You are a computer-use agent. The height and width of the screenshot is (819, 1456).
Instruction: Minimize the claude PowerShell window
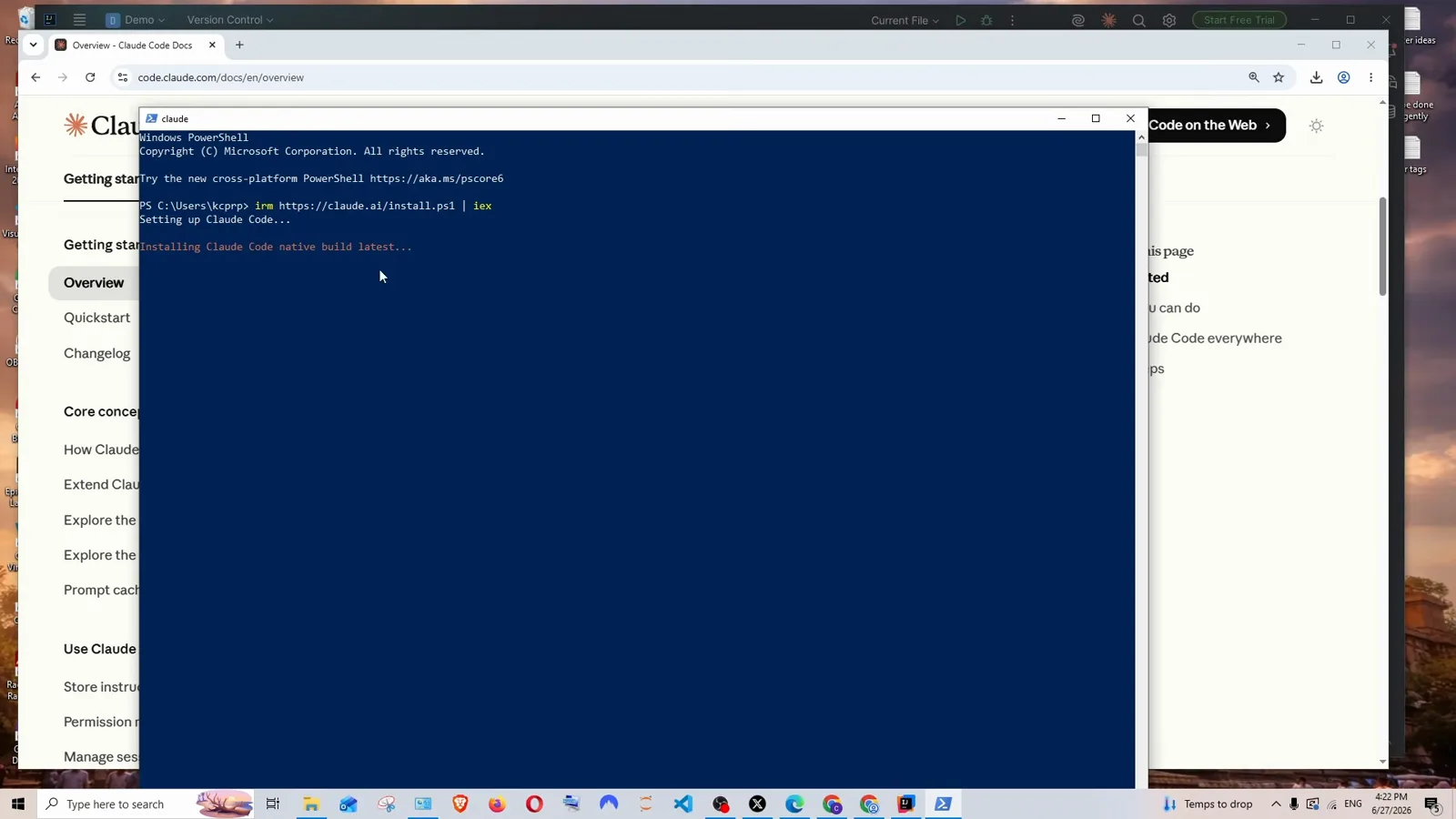click(1061, 118)
